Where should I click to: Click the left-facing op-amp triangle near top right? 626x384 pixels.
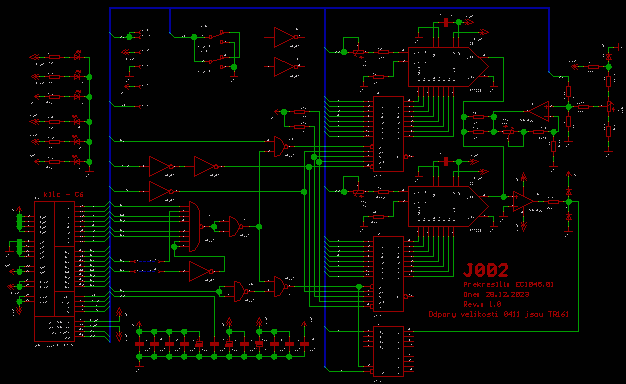coord(538,111)
